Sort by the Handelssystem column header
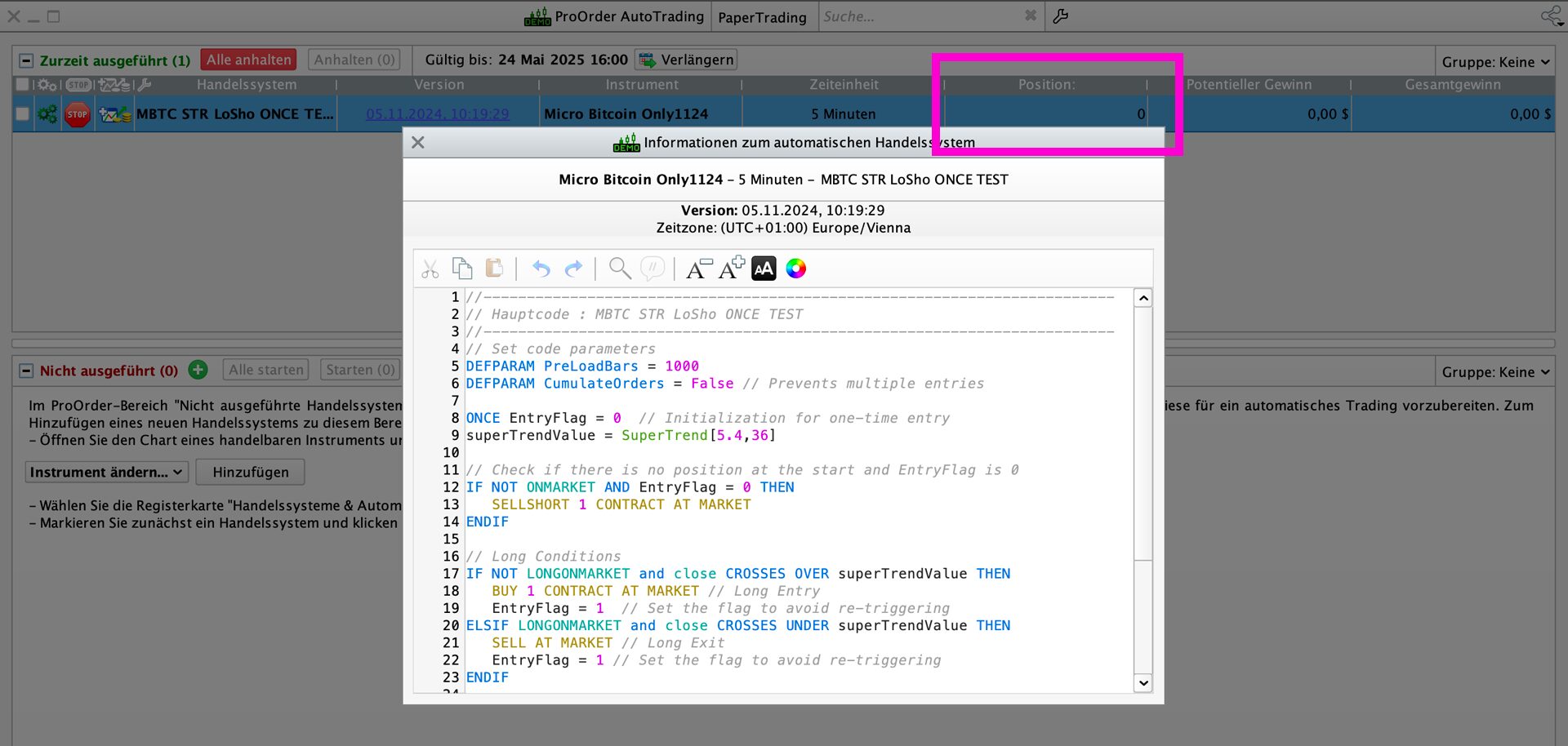The height and width of the screenshot is (746, 1568). pyautogui.click(x=247, y=85)
